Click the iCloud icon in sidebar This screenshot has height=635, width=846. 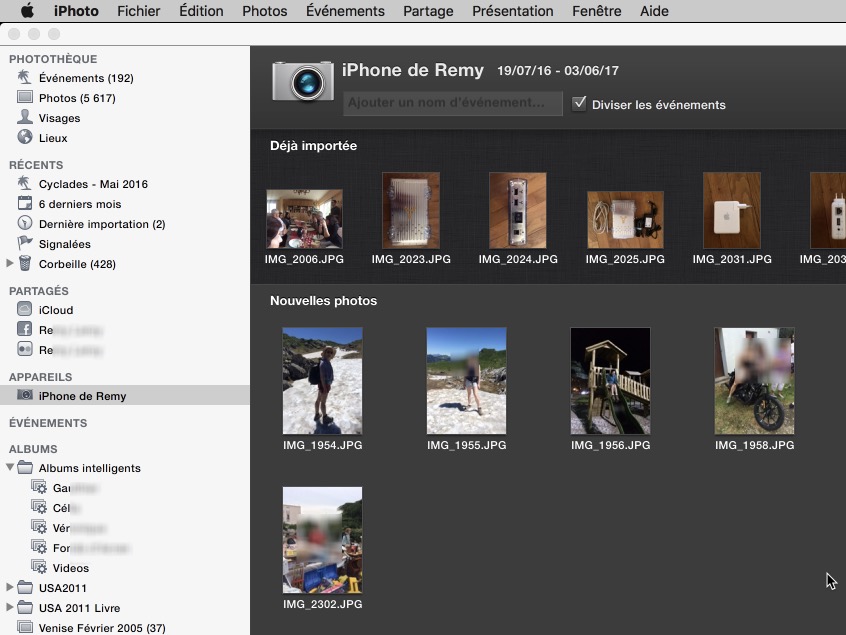click(24, 309)
